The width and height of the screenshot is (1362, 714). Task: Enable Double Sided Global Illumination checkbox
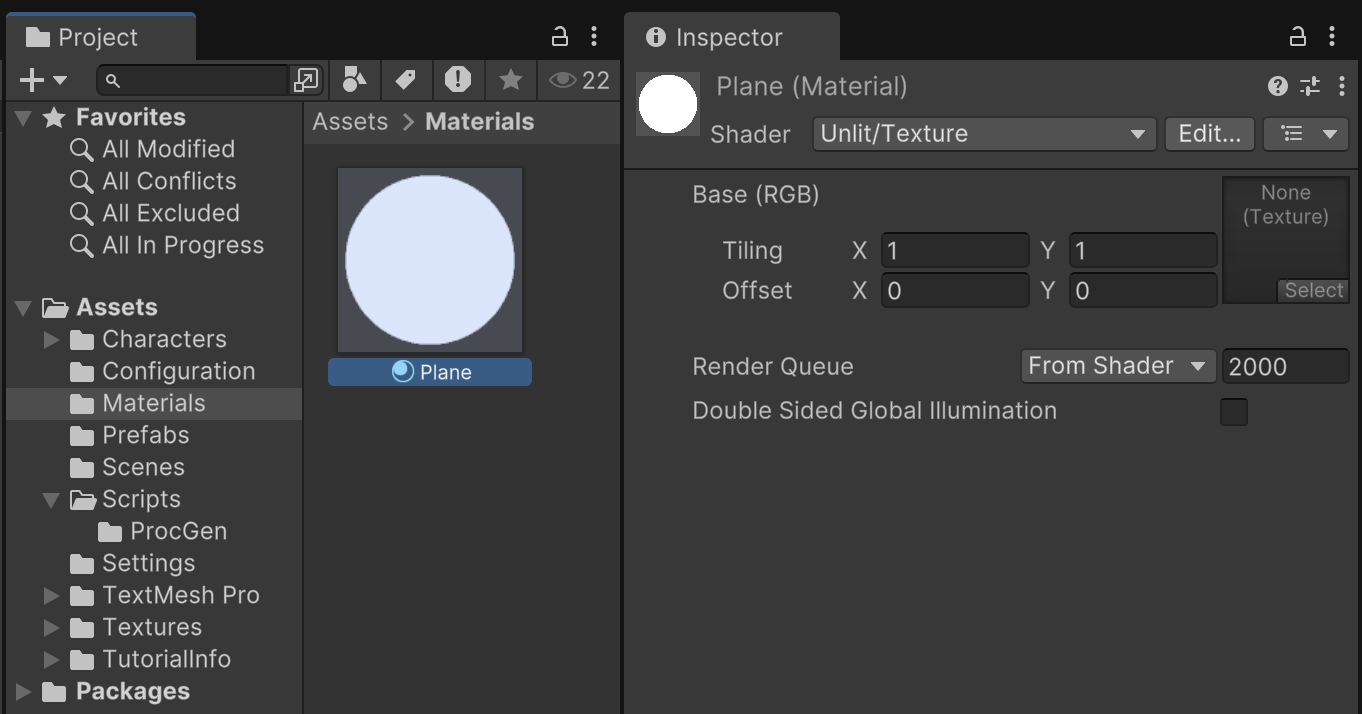coord(1234,412)
